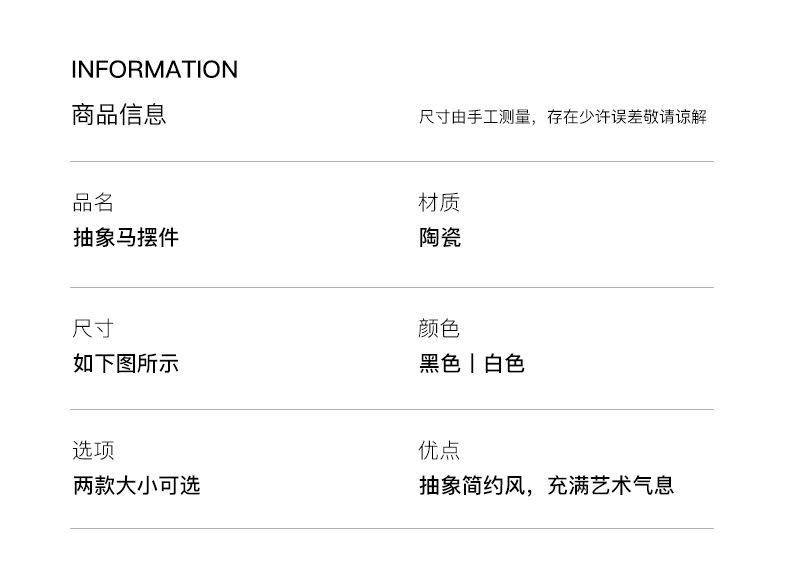This screenshot has height=576, width=790.
Task: Click the 材质 field label
Action: (x=439, y=204)
